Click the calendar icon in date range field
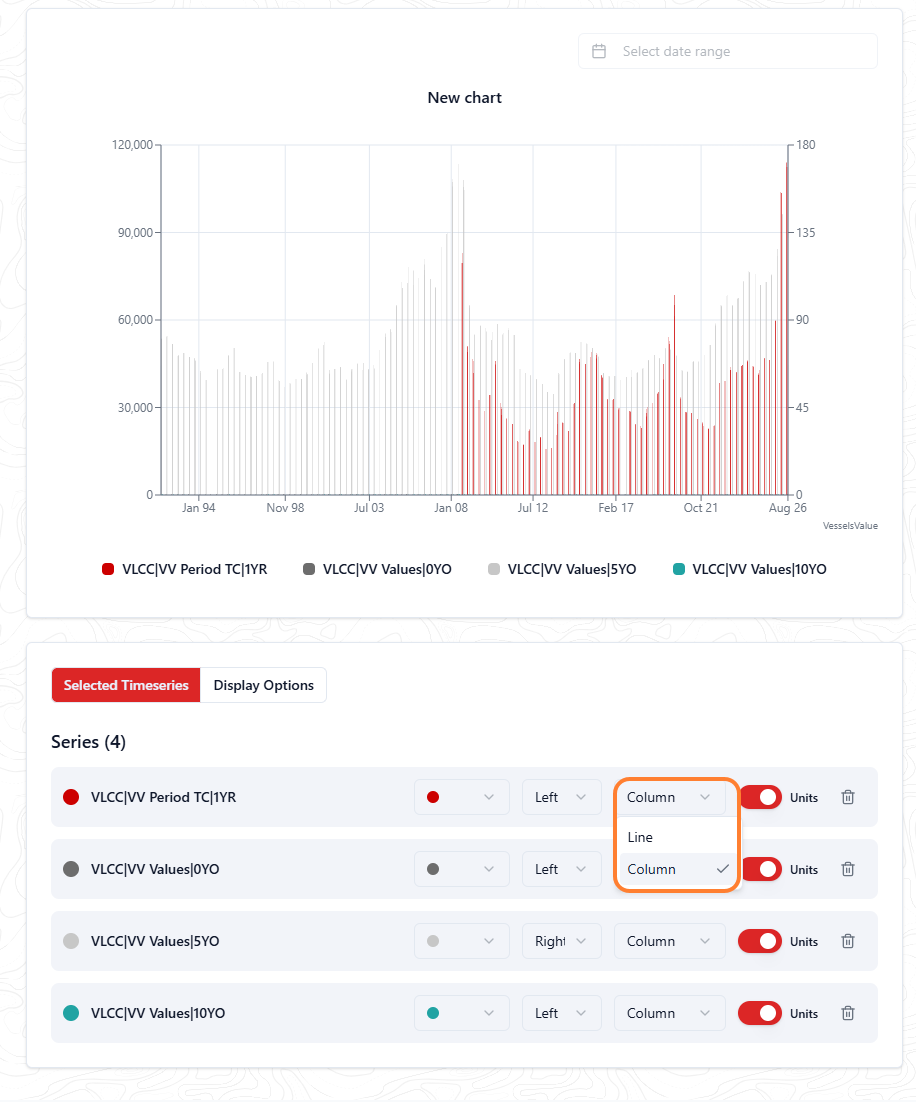The width and height of the screenshot is (916, 1102). [x=599, y=51]
